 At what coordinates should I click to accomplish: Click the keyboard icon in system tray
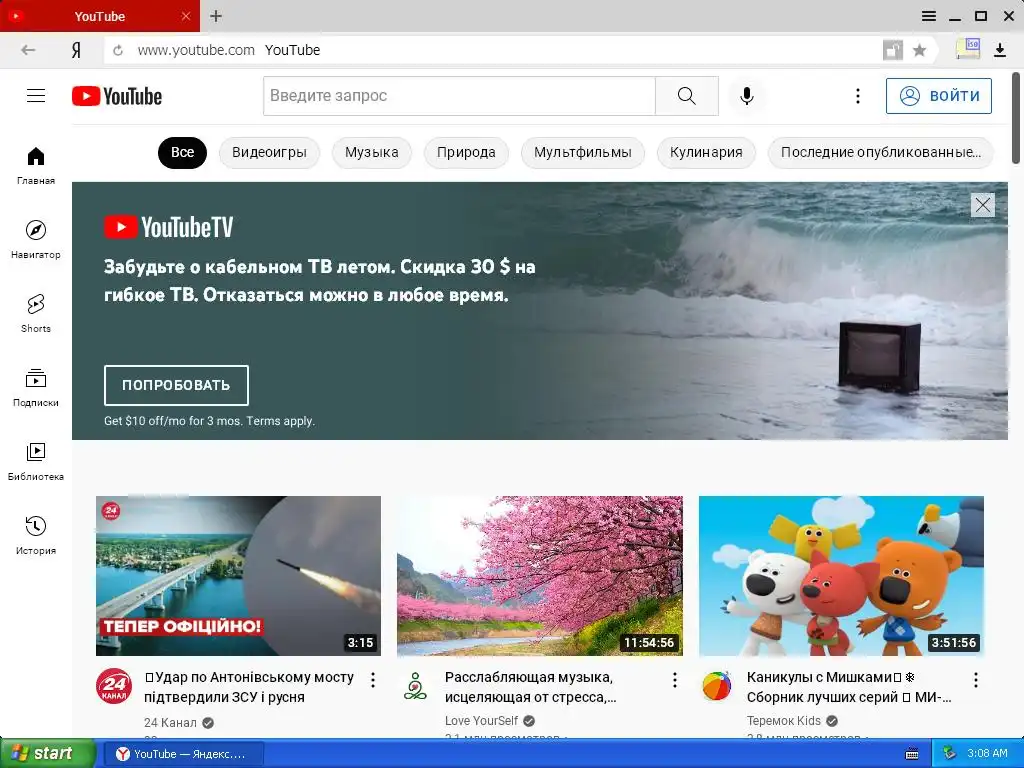[x=912, y=754]
